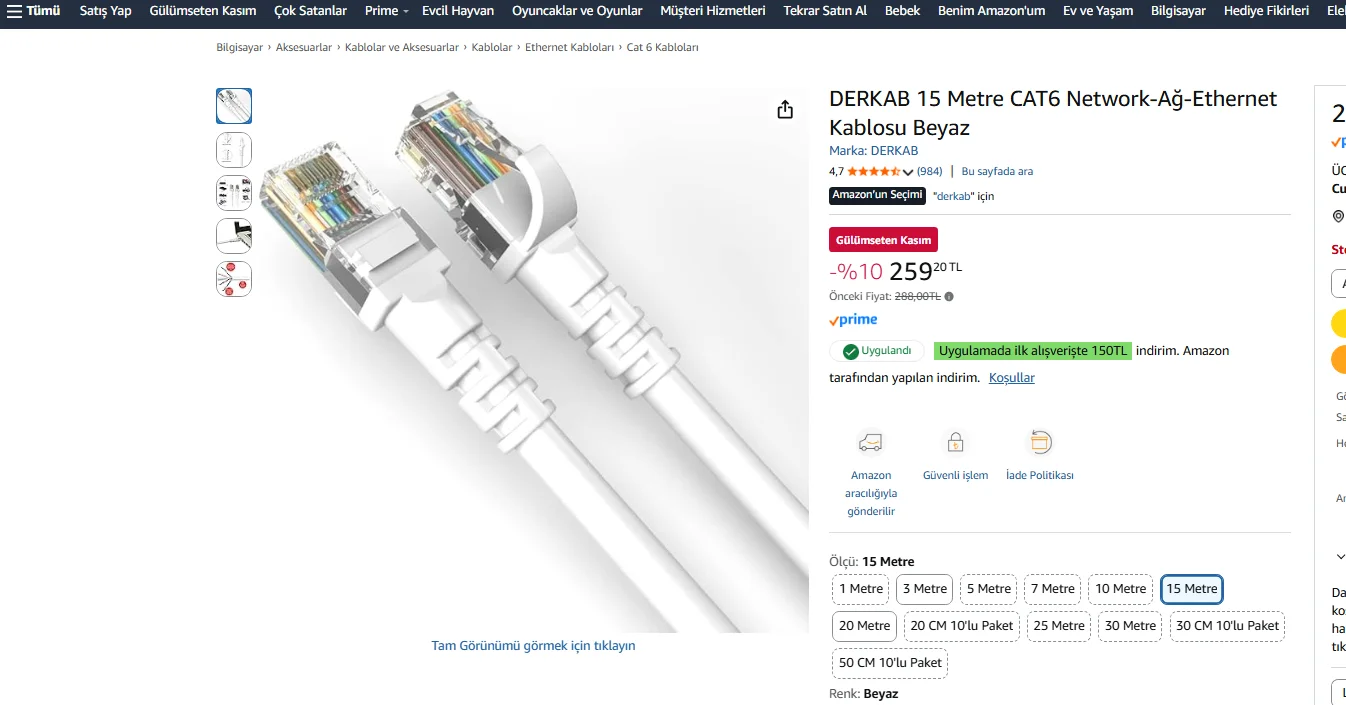Choose the 20 Metre size option
Viewport: 1346px width, 705px height.
point(864,626)
